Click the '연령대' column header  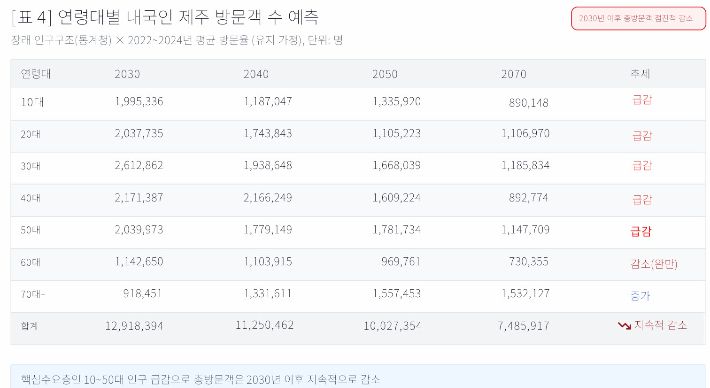tap(36, 74)
